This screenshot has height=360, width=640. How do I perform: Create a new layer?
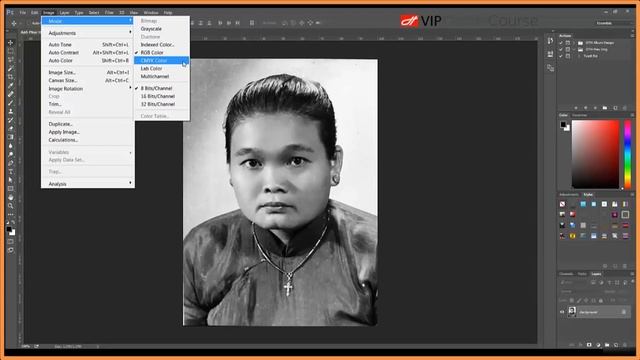(616, 345)
